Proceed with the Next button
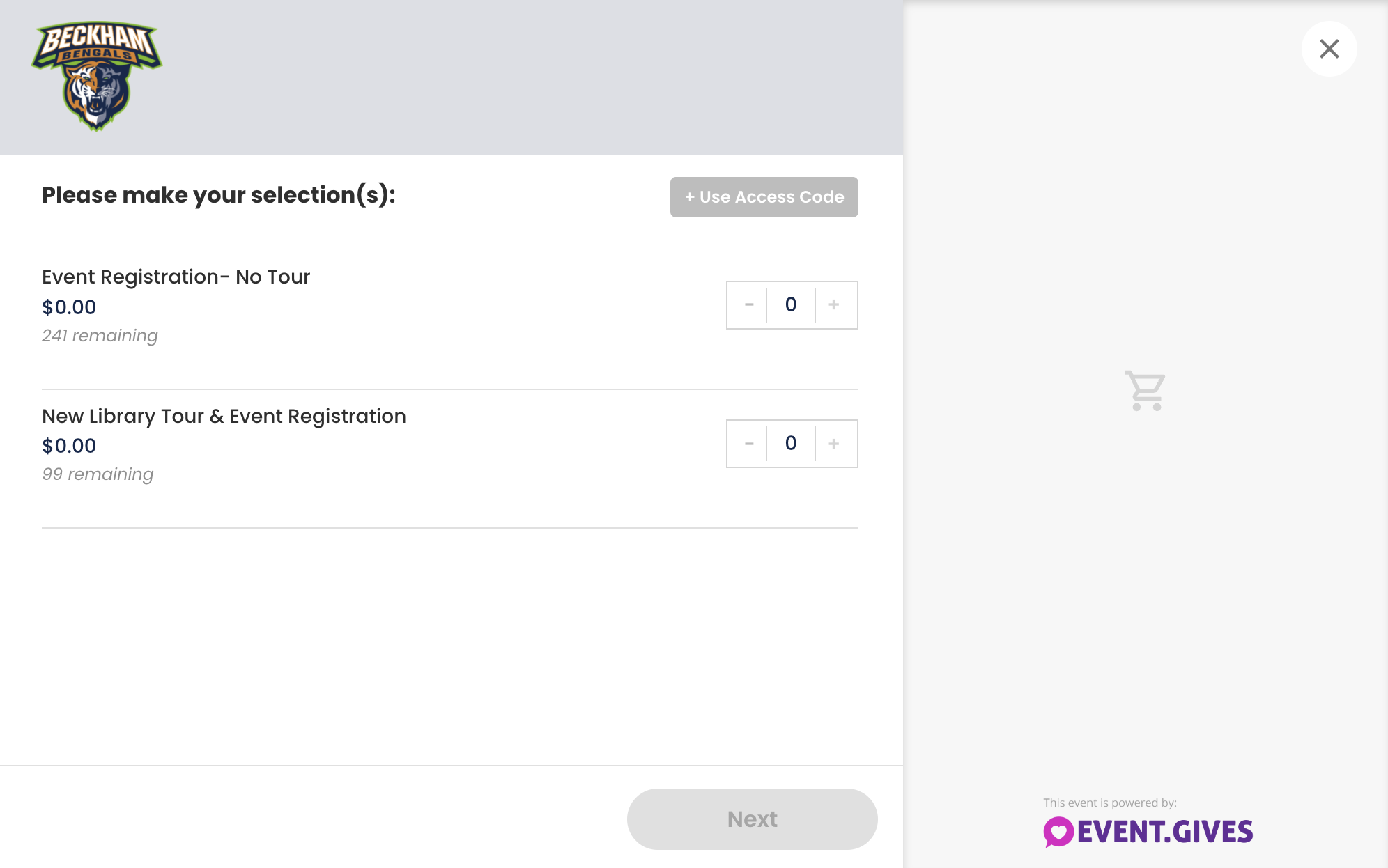Screen dimensions: 1388x868 coord(753,819)
